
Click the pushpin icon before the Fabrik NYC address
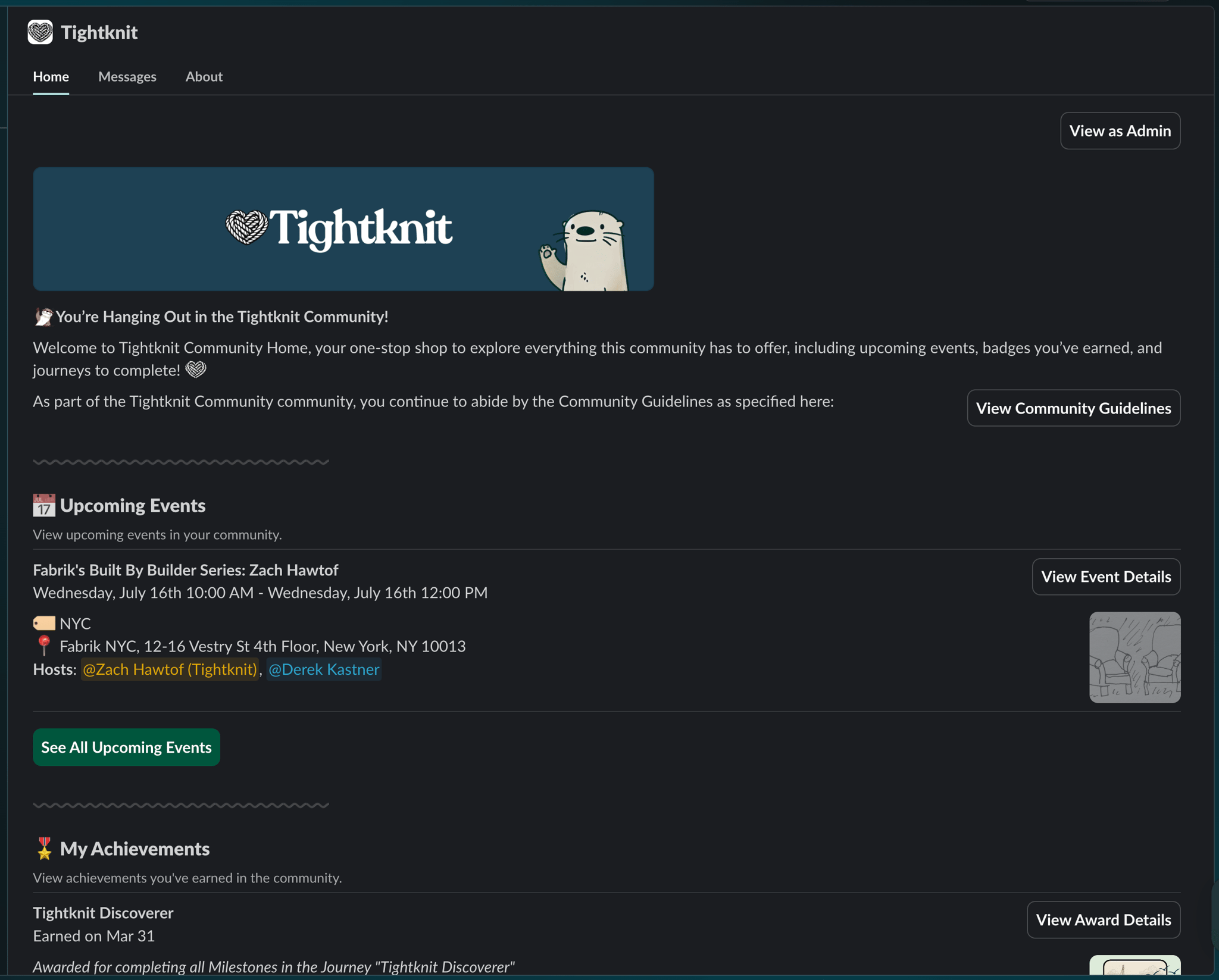pyautogui.click(x=43, y=646)
